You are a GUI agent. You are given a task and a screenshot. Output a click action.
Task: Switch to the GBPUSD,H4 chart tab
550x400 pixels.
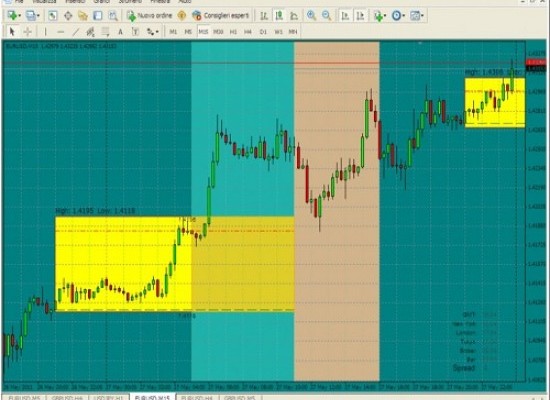pos(68,398)
